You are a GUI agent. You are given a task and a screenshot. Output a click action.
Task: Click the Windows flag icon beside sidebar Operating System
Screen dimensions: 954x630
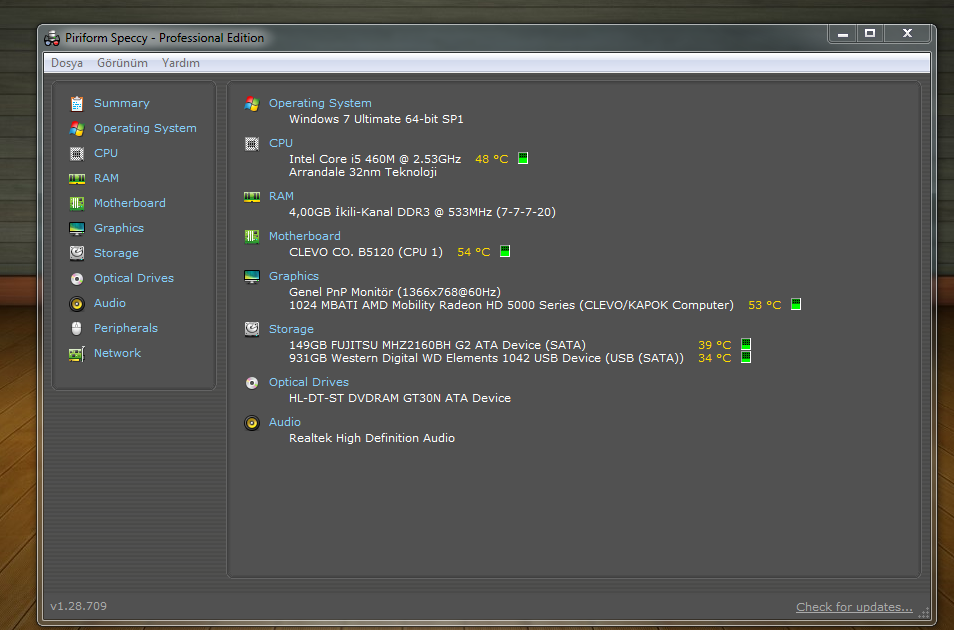click(77, 128)
